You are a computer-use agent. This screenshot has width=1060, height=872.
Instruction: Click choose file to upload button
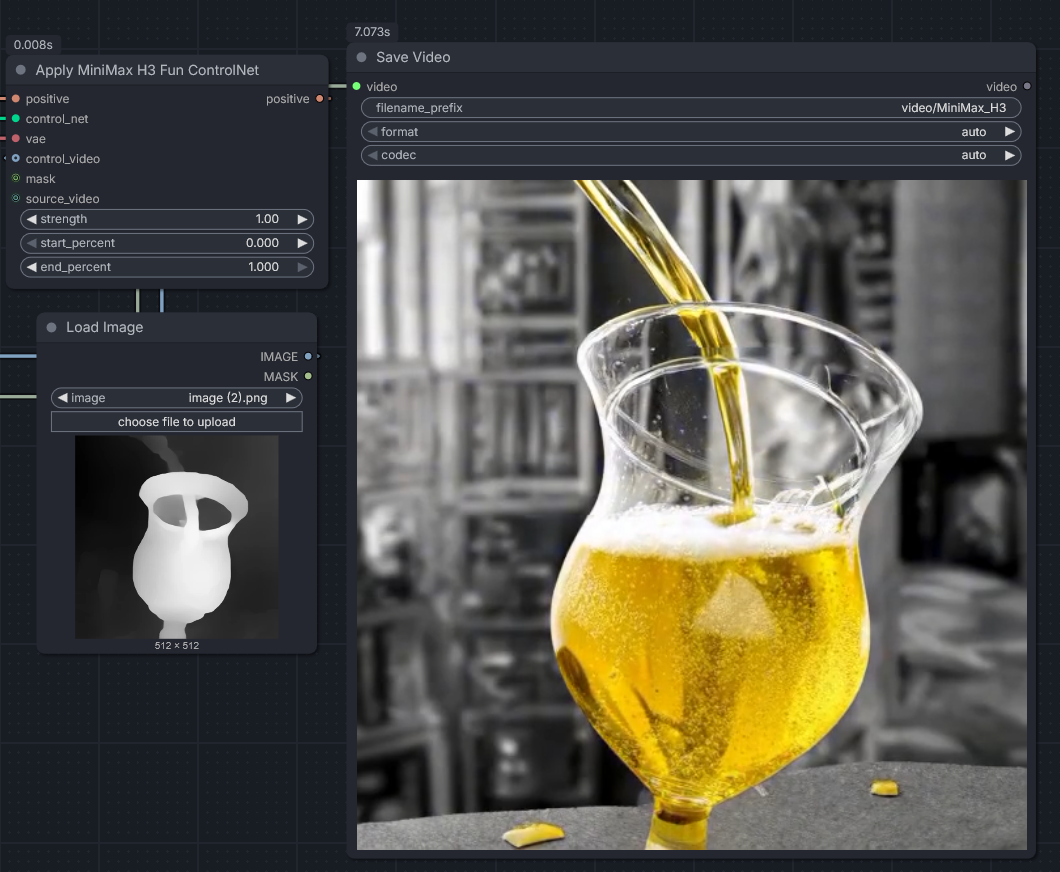(176, 422)
